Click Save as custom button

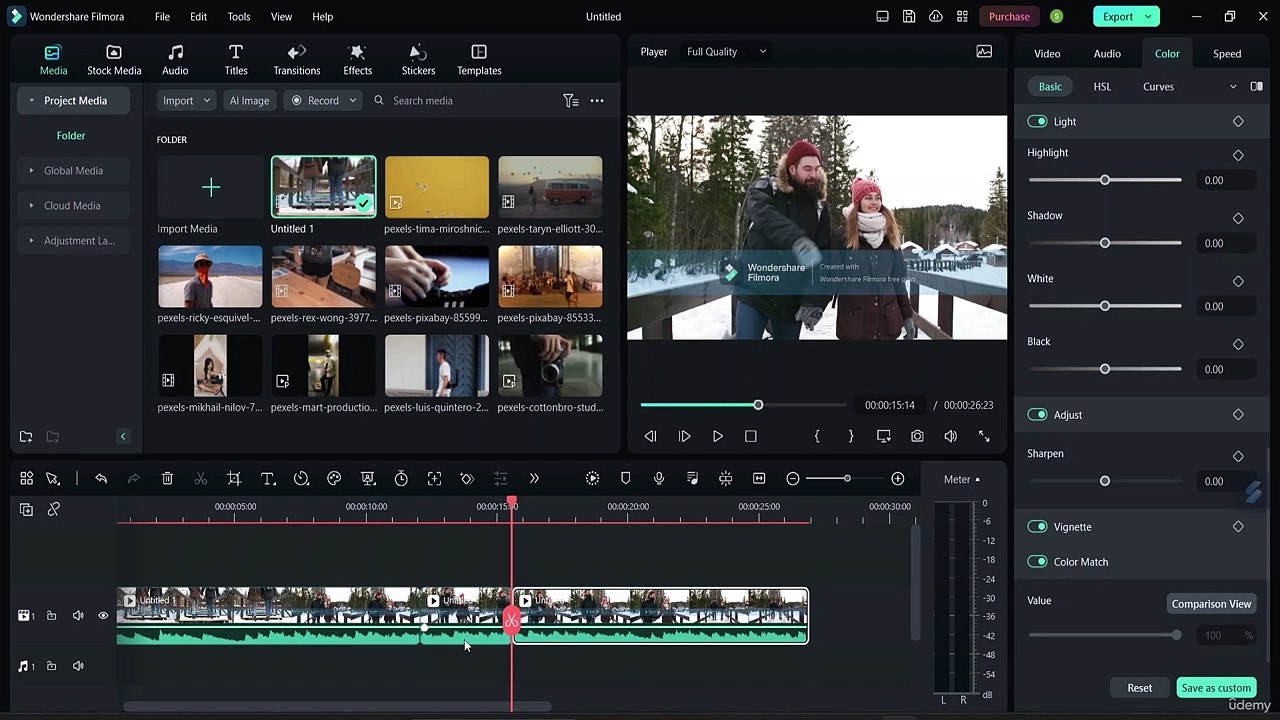click(x=1216, y=688)
